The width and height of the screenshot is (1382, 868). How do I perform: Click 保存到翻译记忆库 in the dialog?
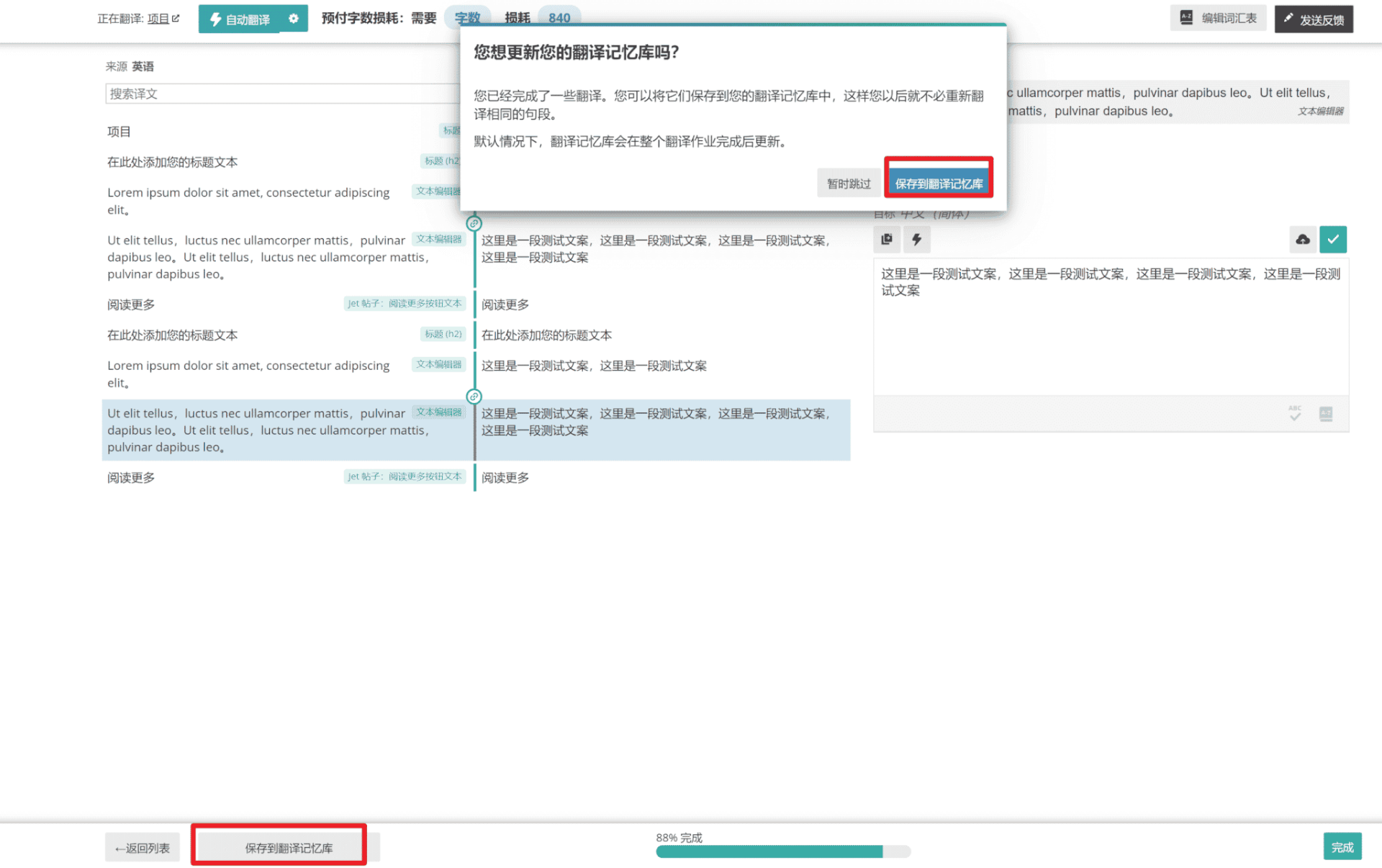[938, 183]
